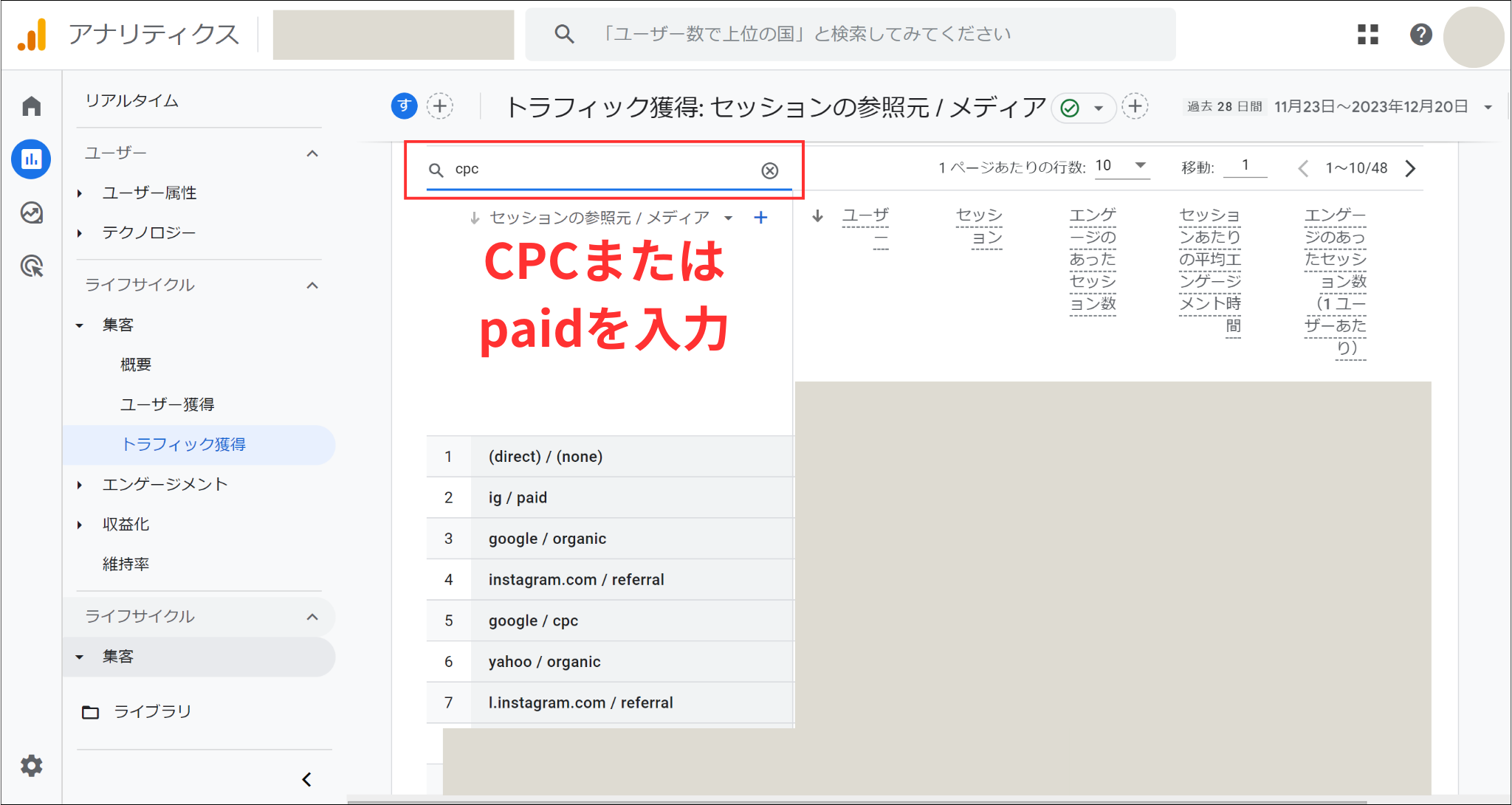
Task: Open the Advertising icon in sidebar
Action: (x=31, y=266)
